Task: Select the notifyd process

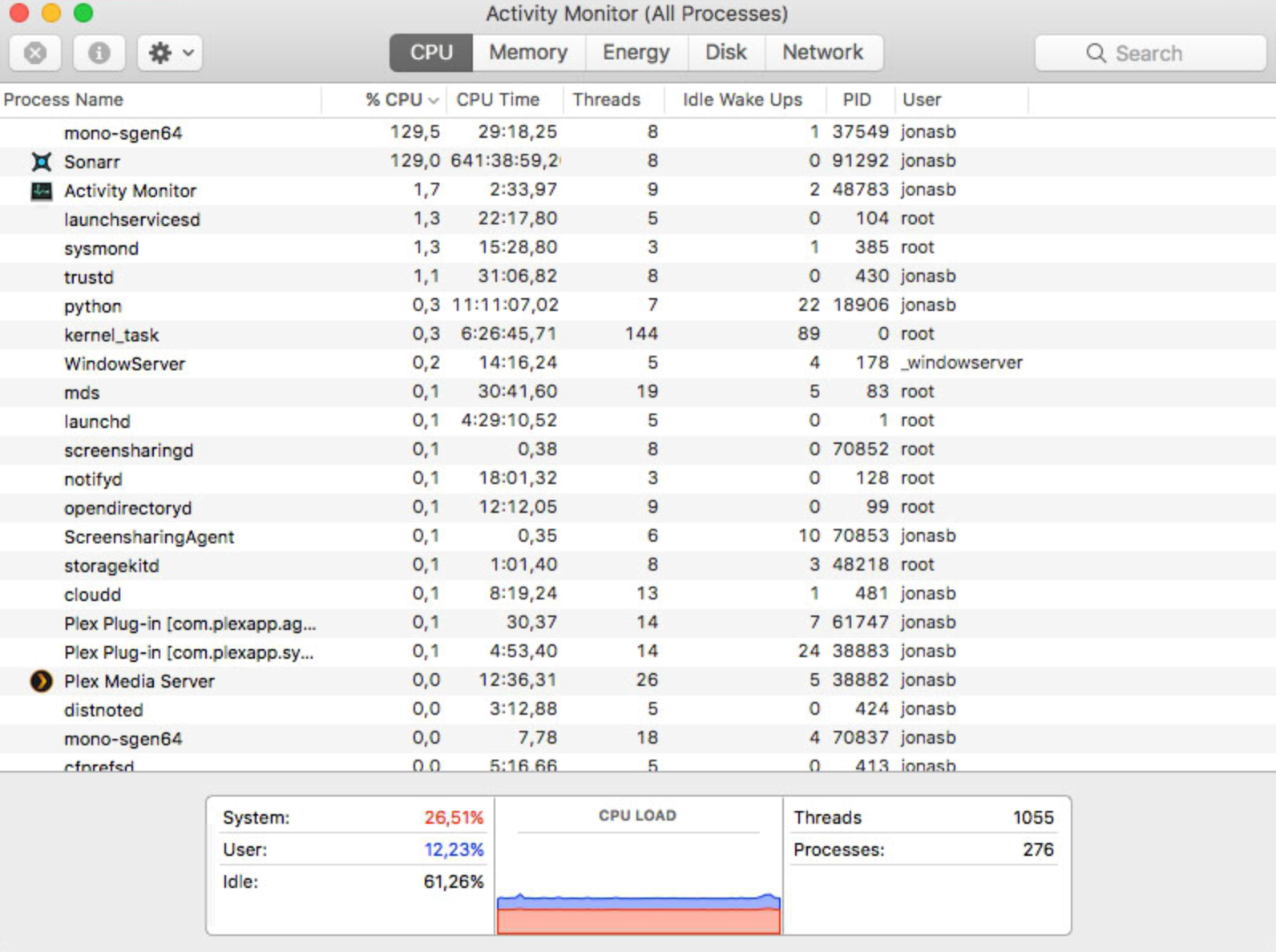Action: [x=638, y=478]
